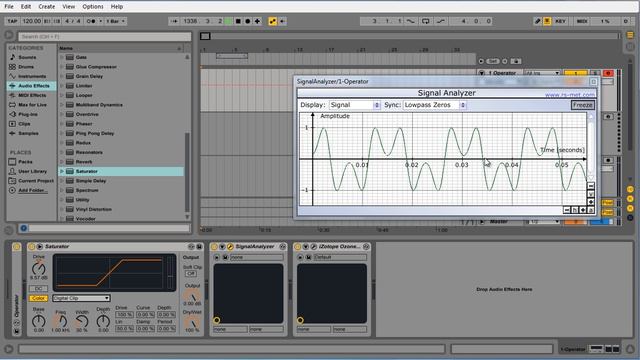The height and width of the screenshot is (360, 640).
Task: Click the yellow Color button in Saturator
Action: (38, 298)
